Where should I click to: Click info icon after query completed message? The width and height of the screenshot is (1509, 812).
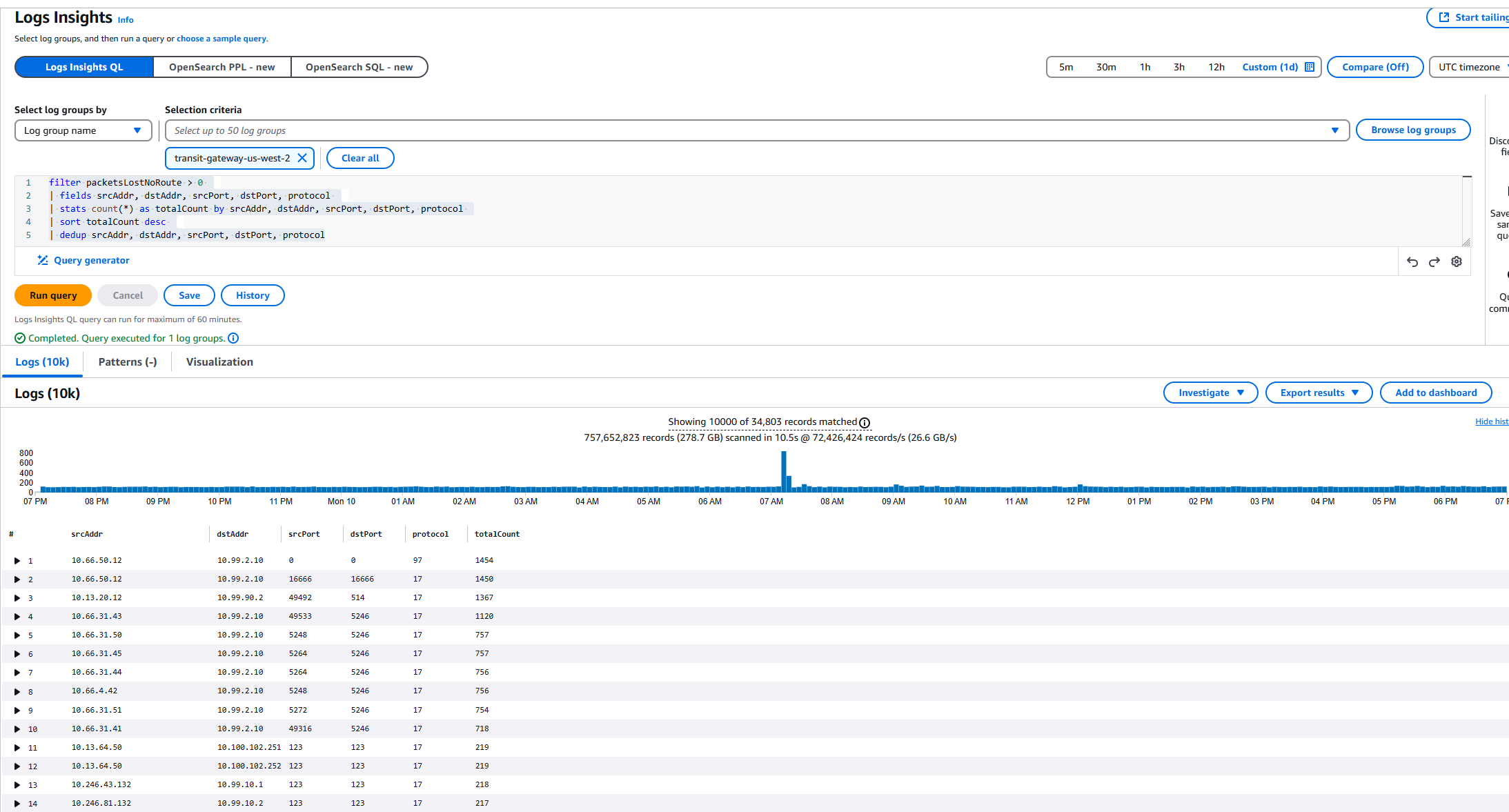pos(233,338)
